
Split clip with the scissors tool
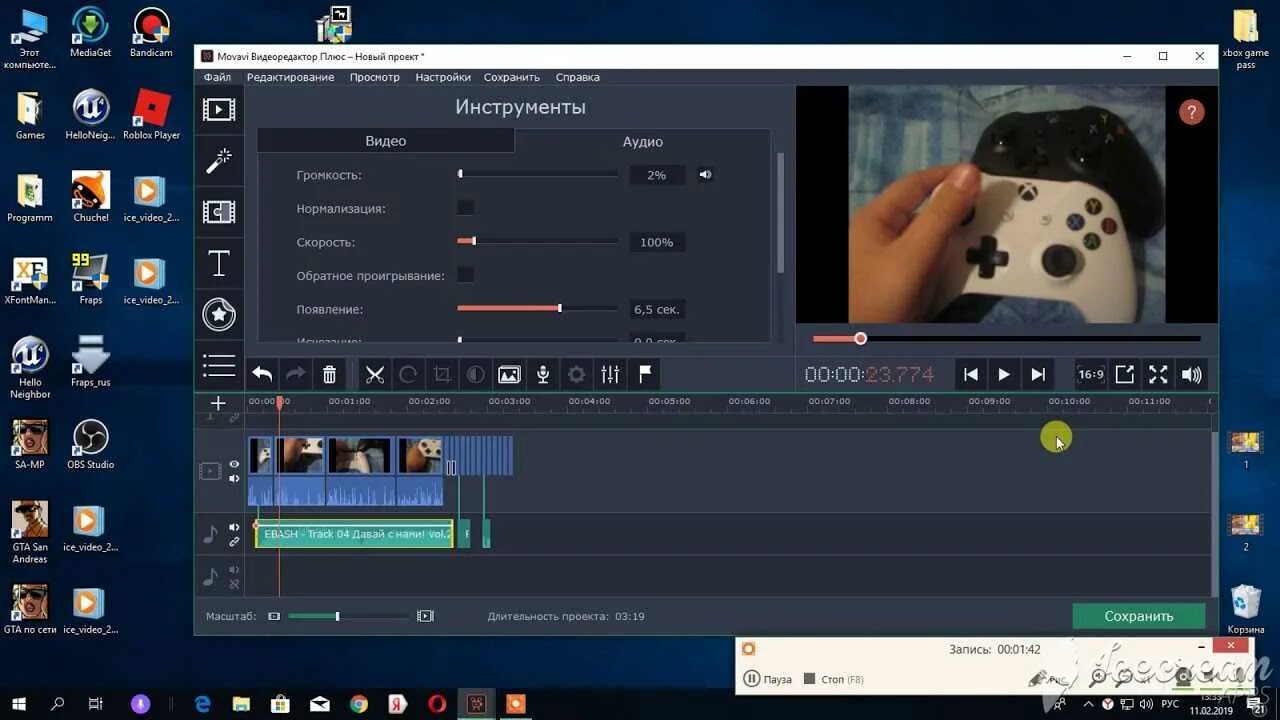[x=375, y=374]
